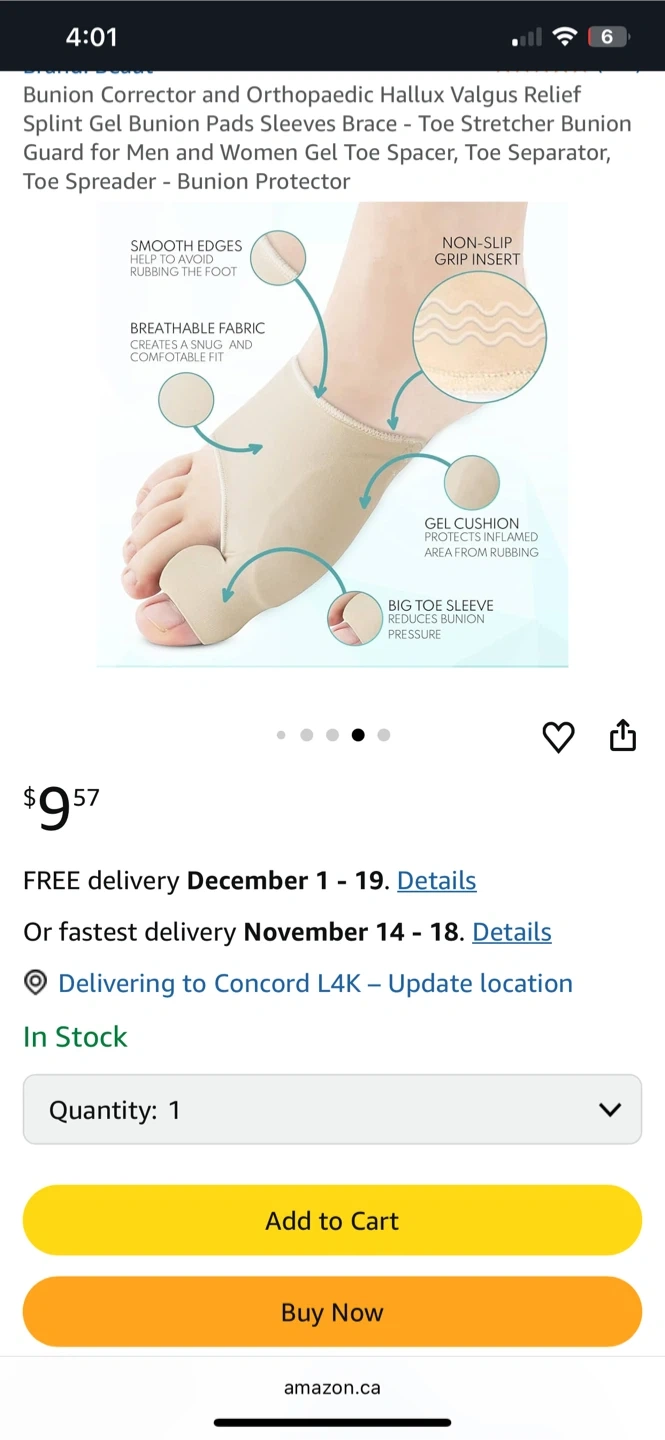
Task: Select the active fourth carousel dot
Action: click(x=358, y=735)
